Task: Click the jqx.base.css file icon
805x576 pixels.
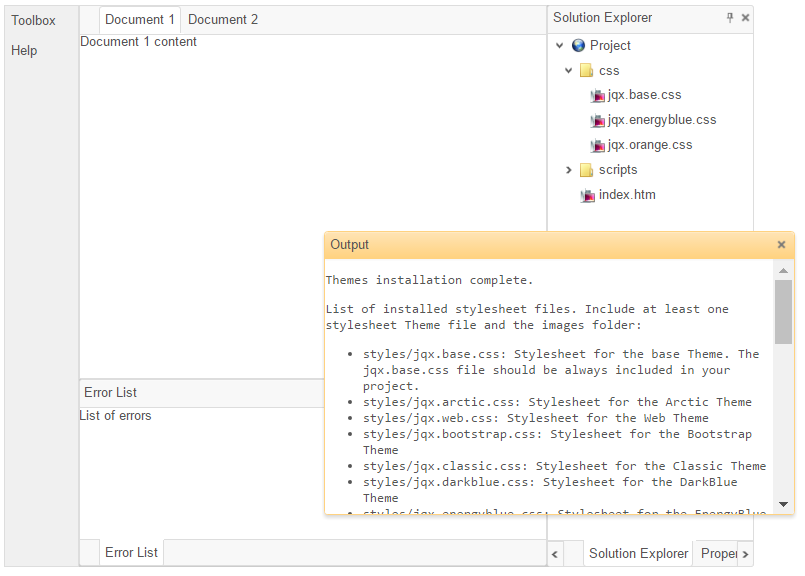Action: click(x=598, y=96)
